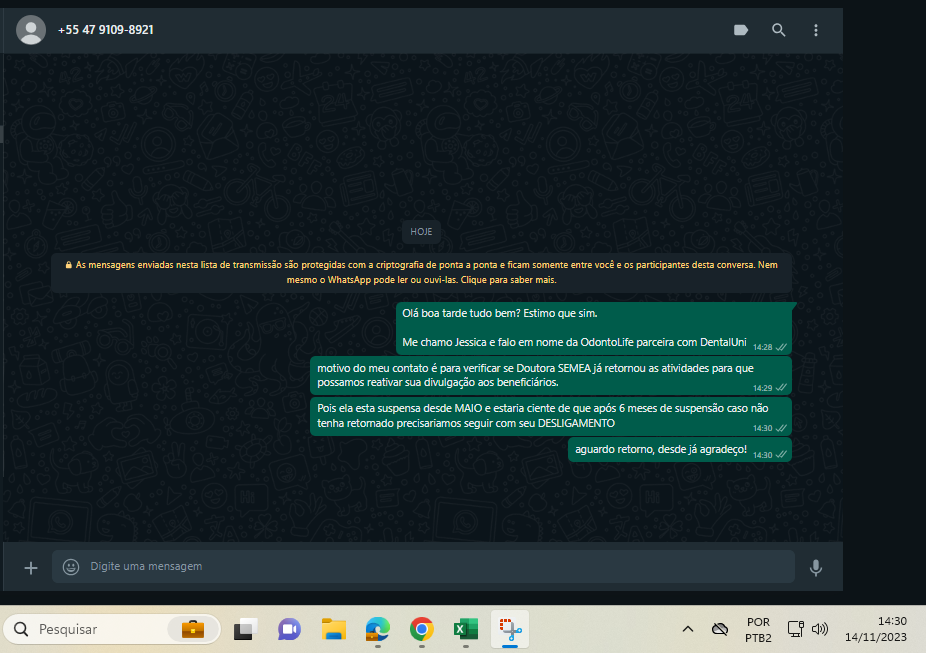Open Google Chrome from taskbar
This screenshot has width=926, height=653.
[x=422, y=629]
